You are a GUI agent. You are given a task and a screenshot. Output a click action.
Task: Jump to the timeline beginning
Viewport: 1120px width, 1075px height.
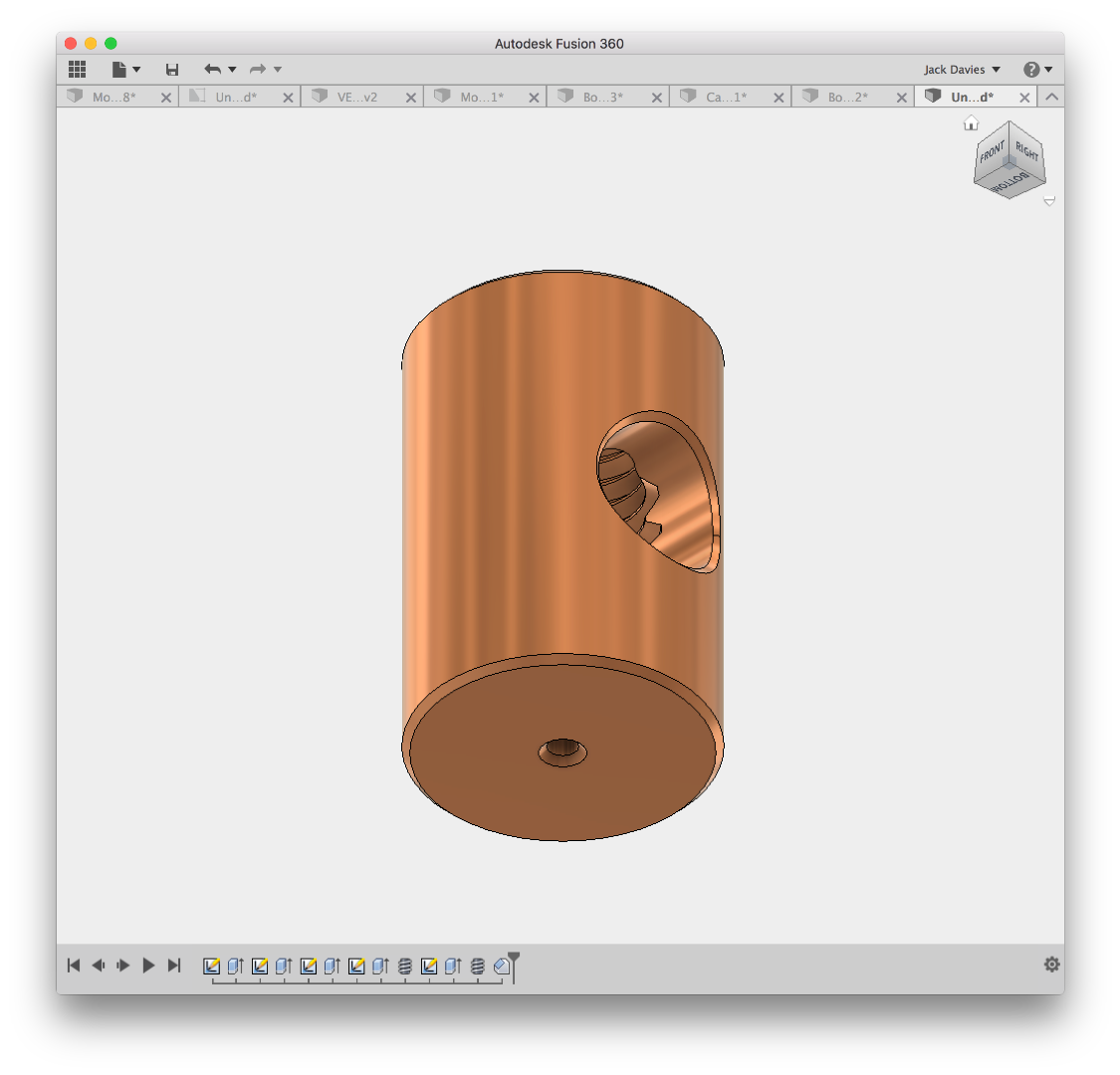click(74, 966)
